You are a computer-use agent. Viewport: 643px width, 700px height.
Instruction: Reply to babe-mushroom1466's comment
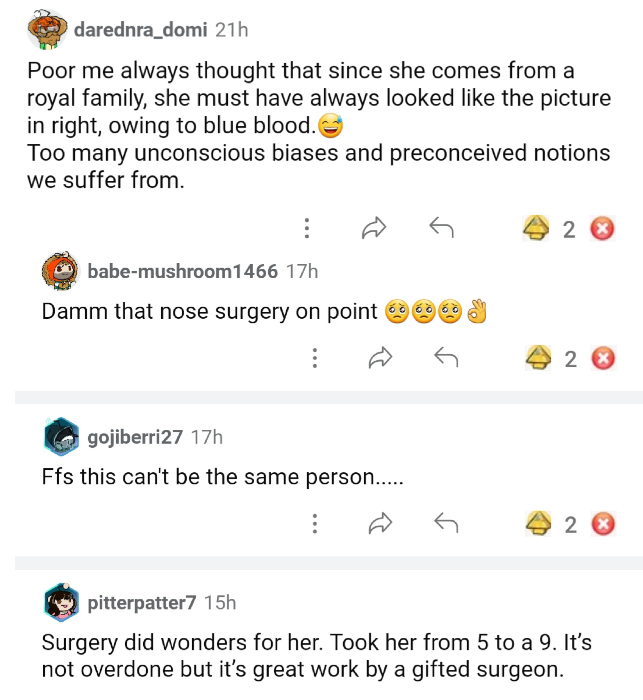[447, 358]
